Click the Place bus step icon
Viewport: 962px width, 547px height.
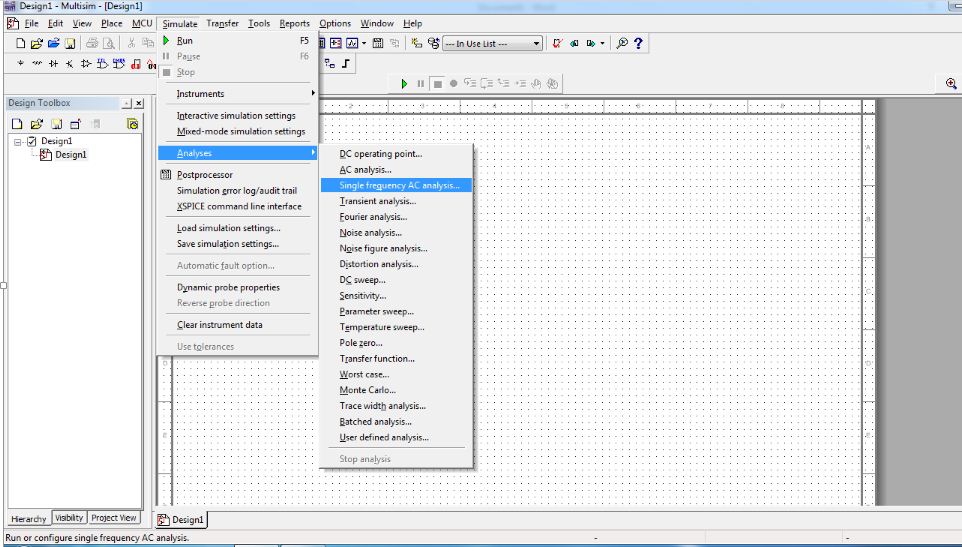click(346, 63)
